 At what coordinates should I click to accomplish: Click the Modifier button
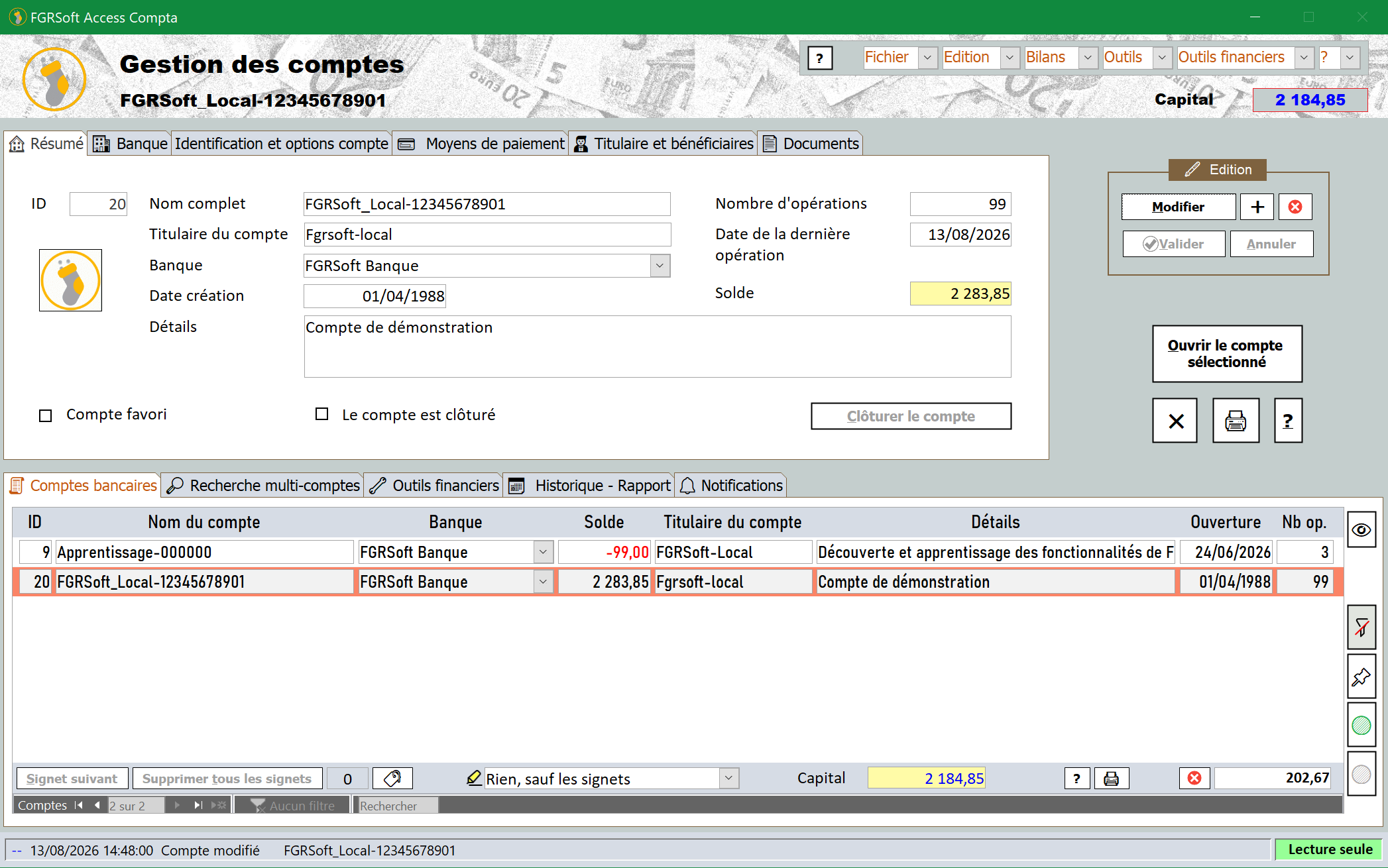tap(1179, 207)
